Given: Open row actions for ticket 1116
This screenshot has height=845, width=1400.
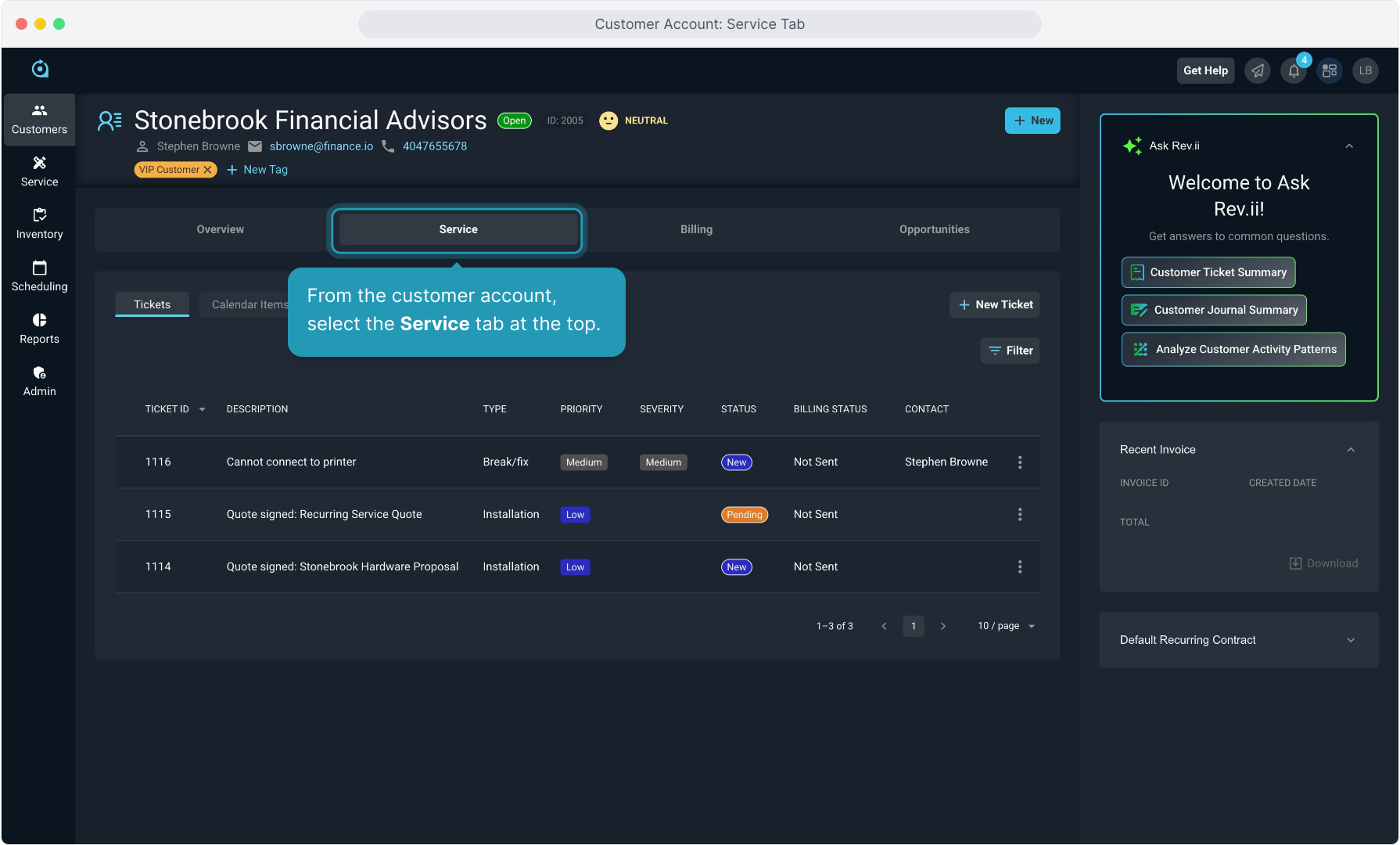Looking at the screenshot, I should pyautogui.click(x=1019, y=462).
